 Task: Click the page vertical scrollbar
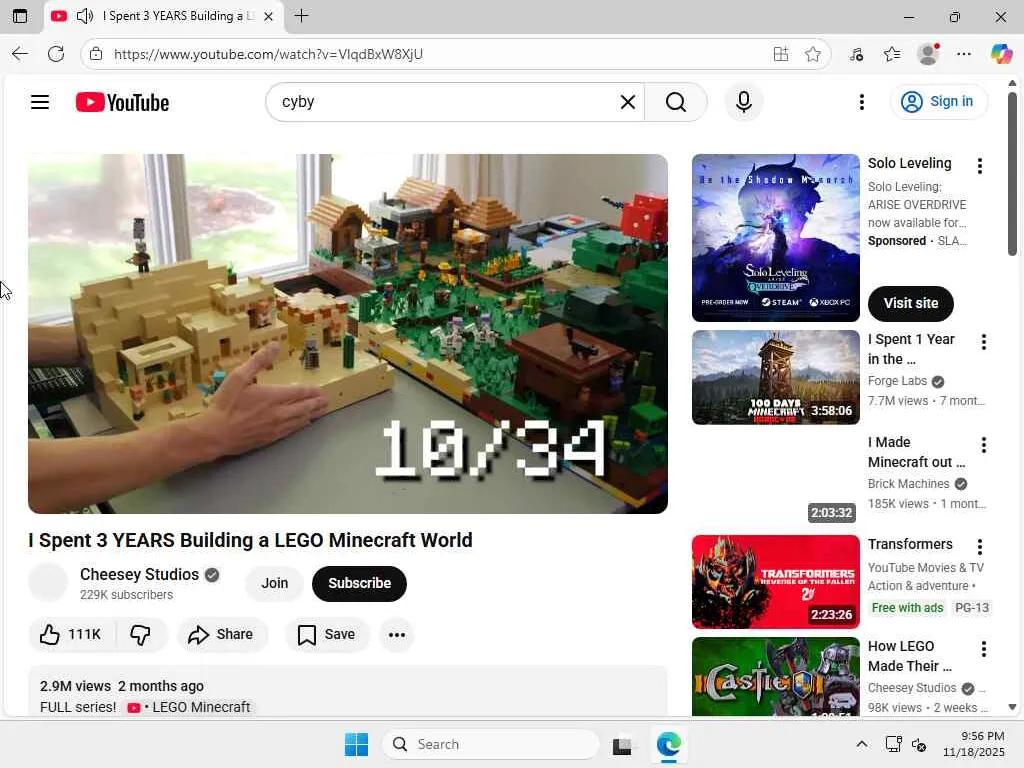pyautogui.click(x=1012, y=173)
